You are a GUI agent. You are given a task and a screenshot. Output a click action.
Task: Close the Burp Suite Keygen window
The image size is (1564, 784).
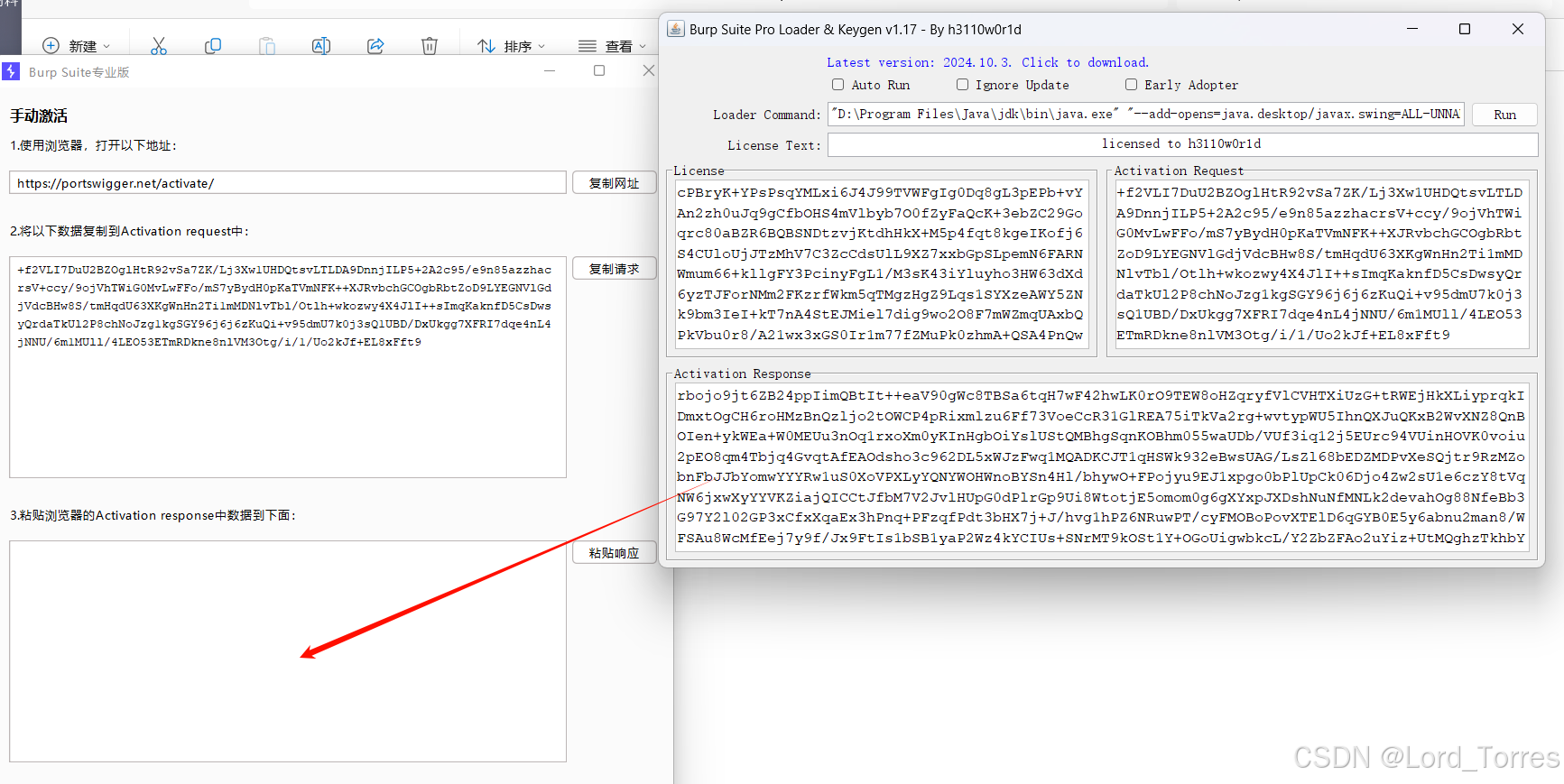[1518, 29]
